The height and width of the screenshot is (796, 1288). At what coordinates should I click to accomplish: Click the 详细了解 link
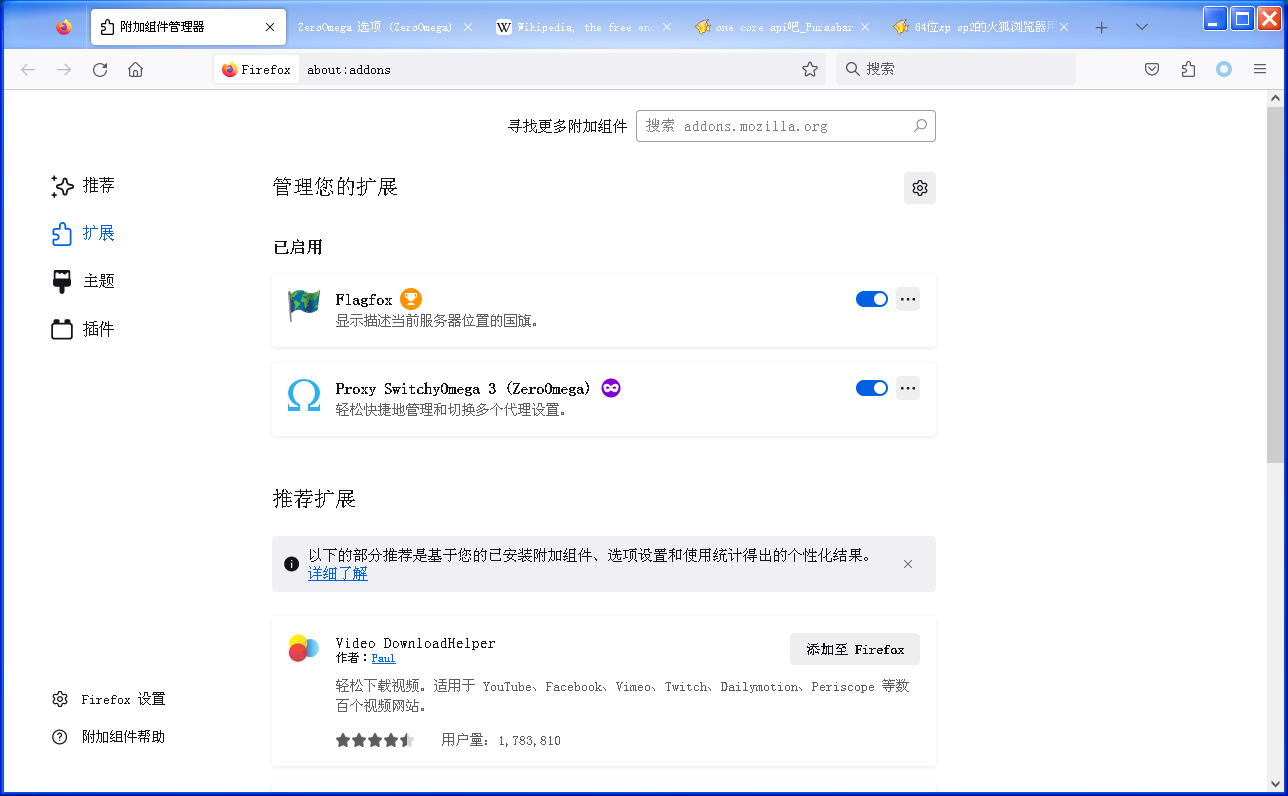click(x=337, y=574)
